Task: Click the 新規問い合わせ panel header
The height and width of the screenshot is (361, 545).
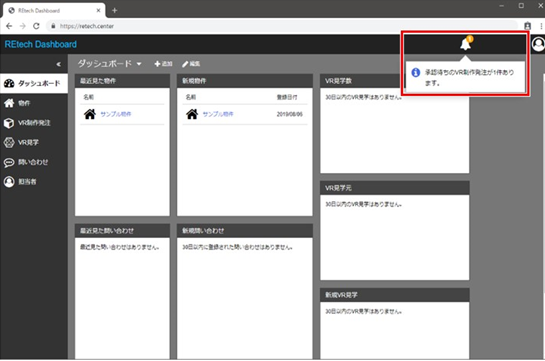Action: [x=245, y=231]
